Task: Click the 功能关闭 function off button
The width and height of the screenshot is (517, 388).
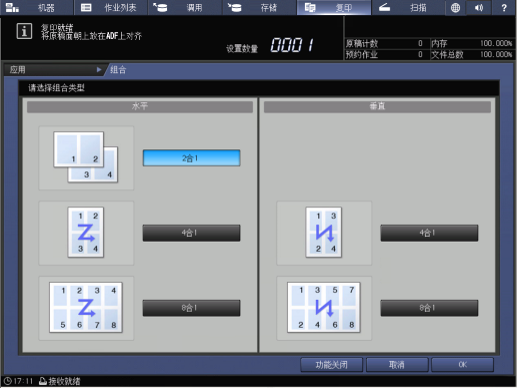Action: click(x=331, y=365)
